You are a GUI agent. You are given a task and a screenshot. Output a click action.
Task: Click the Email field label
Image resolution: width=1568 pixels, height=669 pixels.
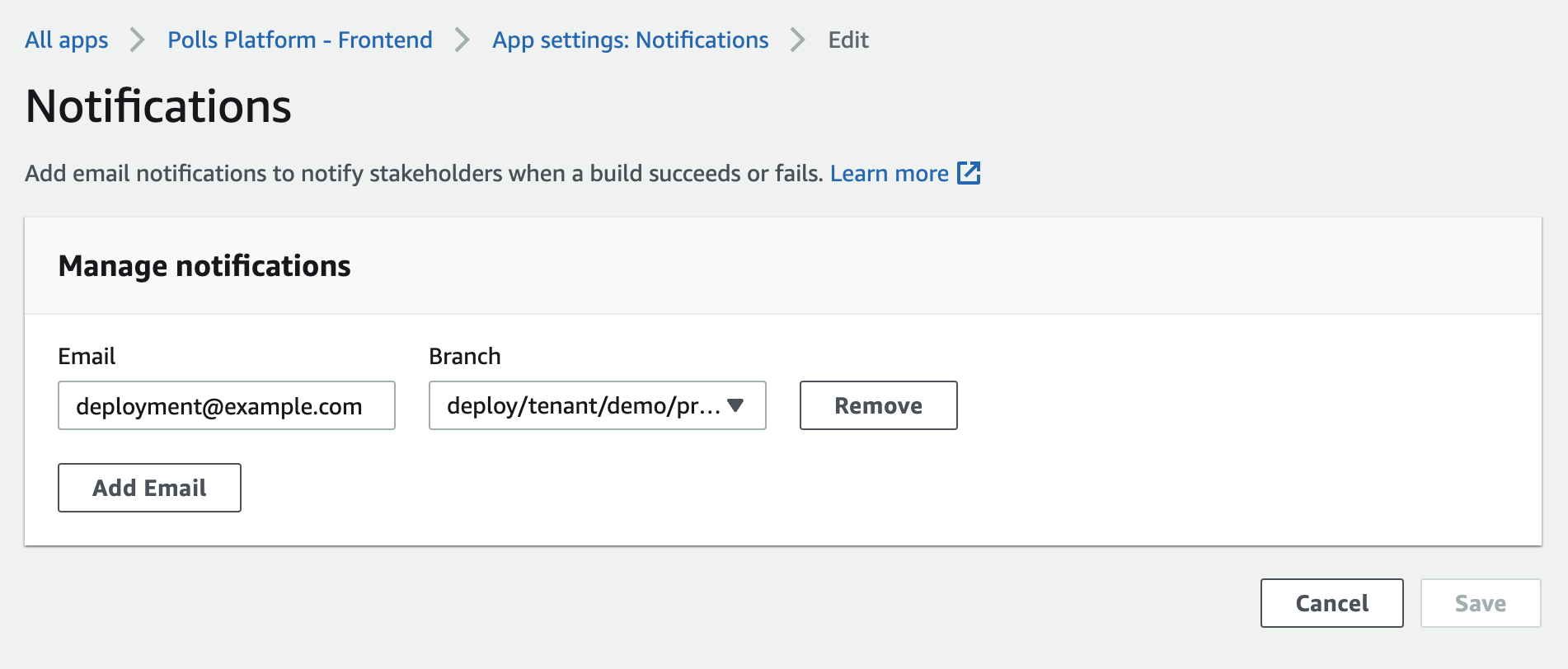point(87,356)
